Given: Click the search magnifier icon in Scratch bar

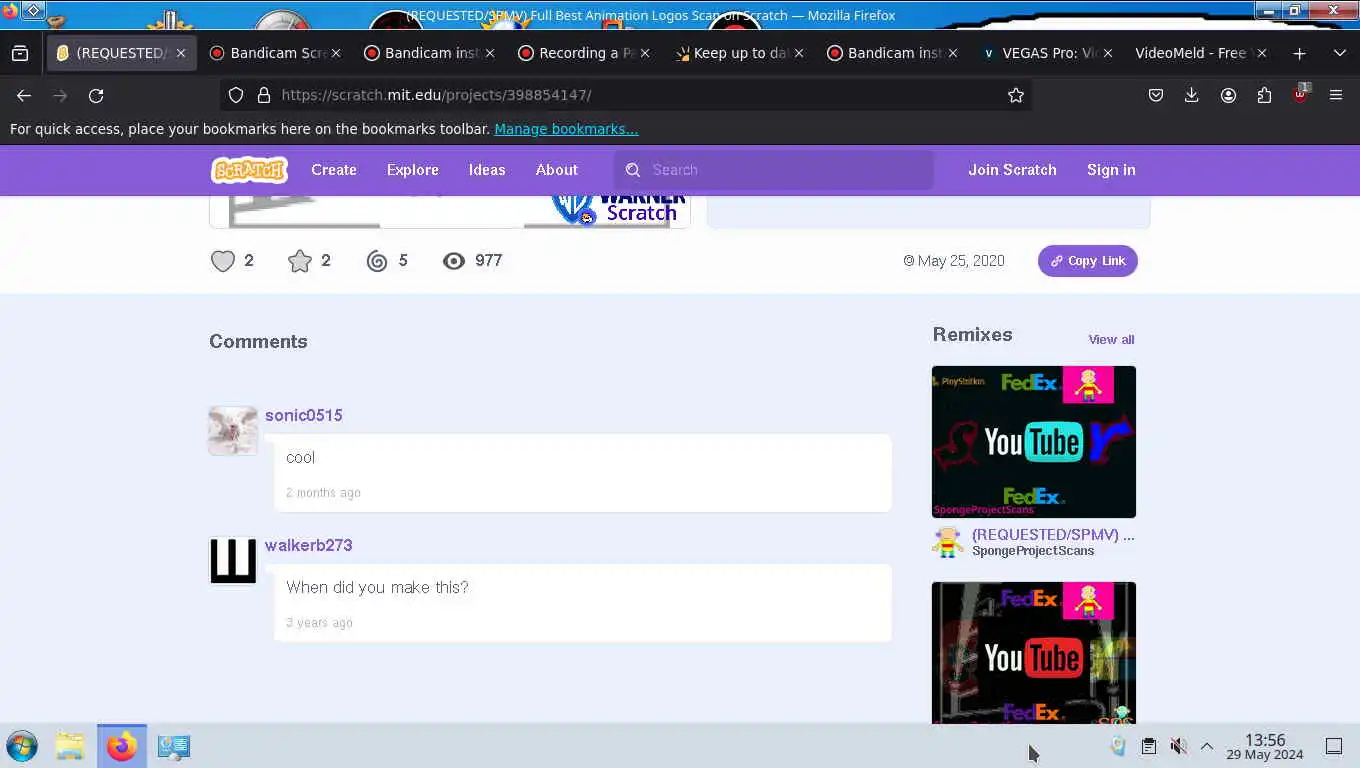Looking at the screenshot, I should click(633, 170).
